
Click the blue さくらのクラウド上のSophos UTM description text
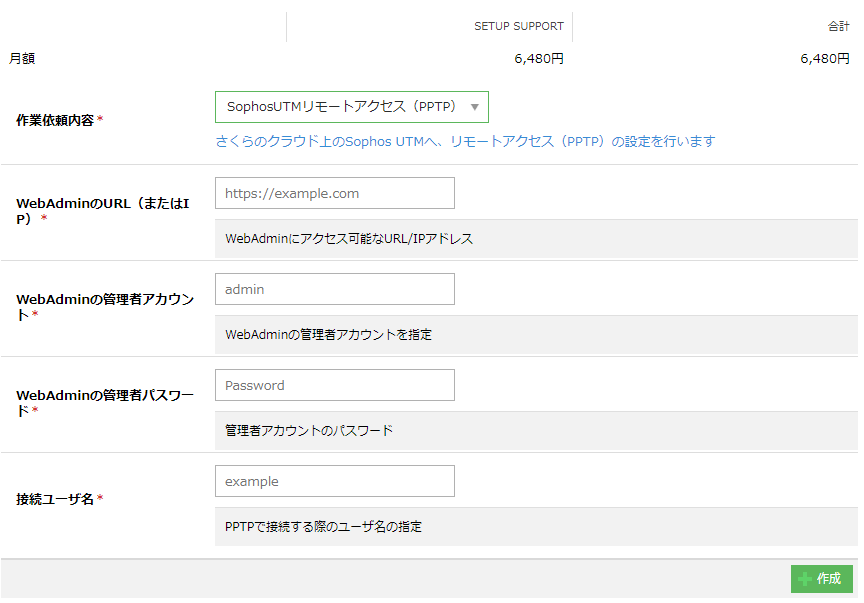point(465,141)
